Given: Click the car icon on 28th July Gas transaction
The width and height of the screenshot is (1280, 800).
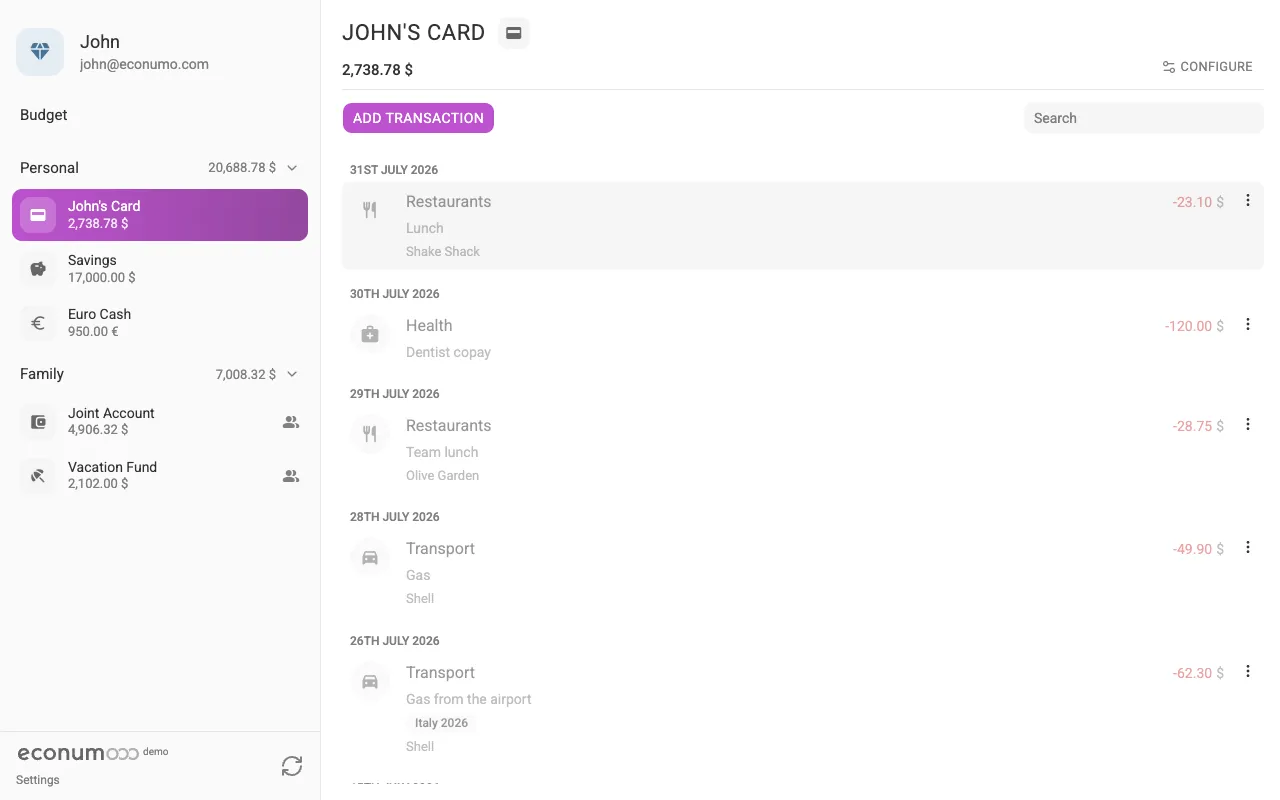Looking at the screenshot, I should pos(370,557).
